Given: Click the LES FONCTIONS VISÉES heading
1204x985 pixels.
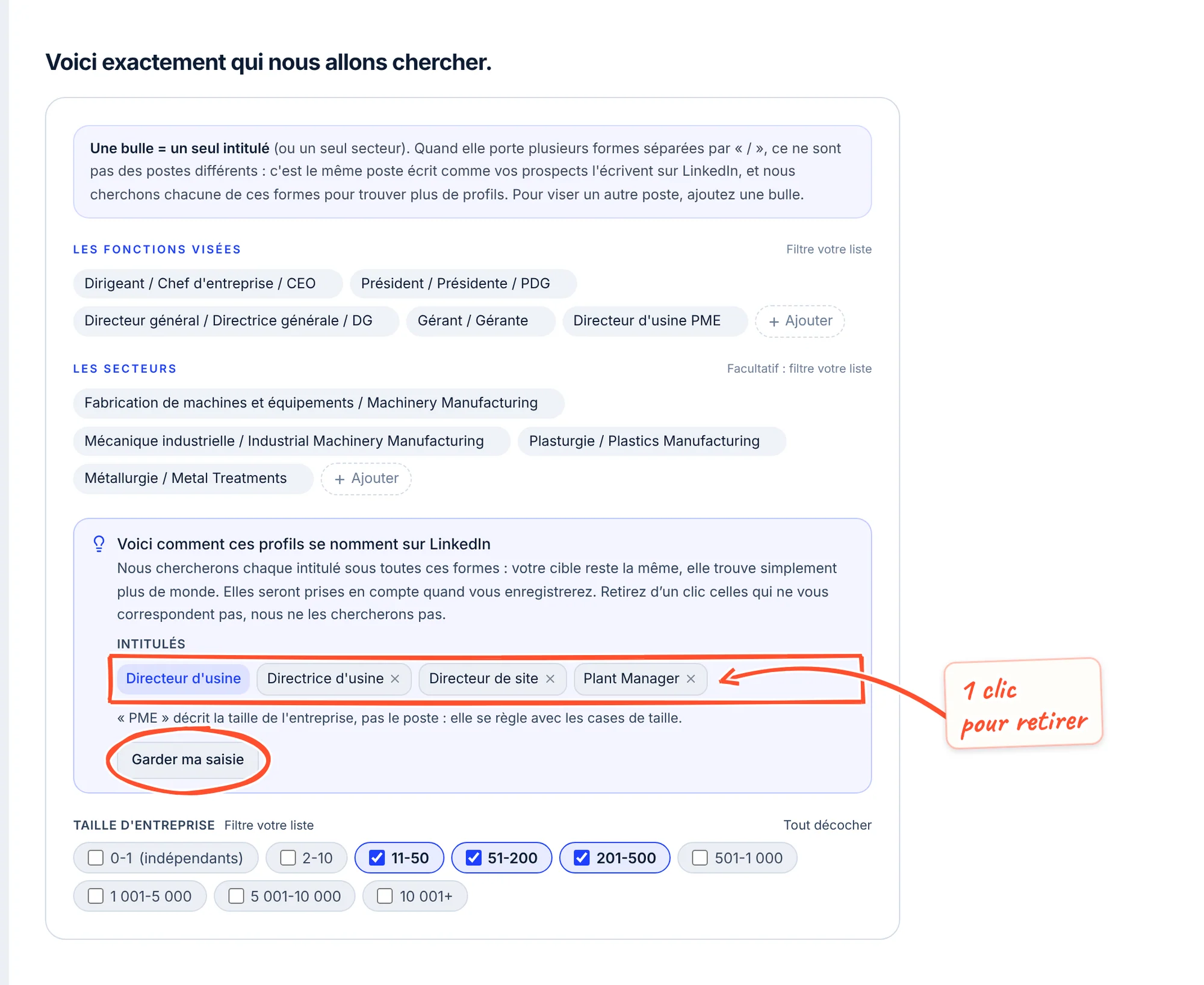Looking at the screenshot, I should tap(157, 249).
